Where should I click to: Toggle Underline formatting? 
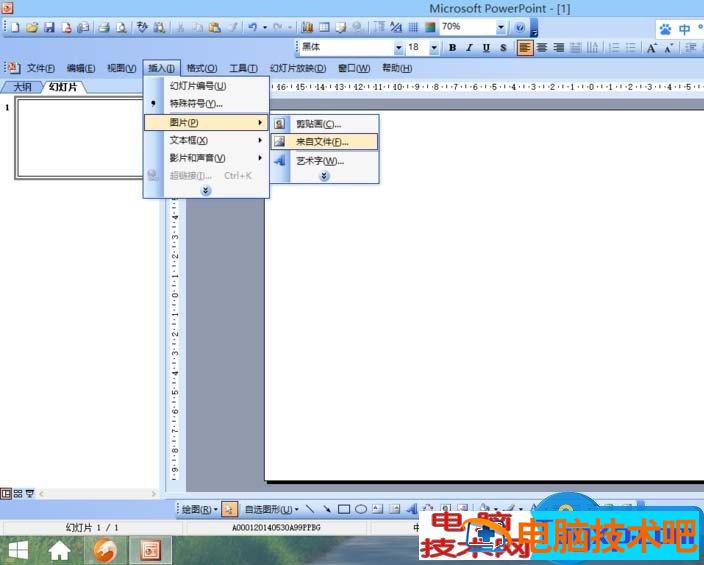(486, 48)
